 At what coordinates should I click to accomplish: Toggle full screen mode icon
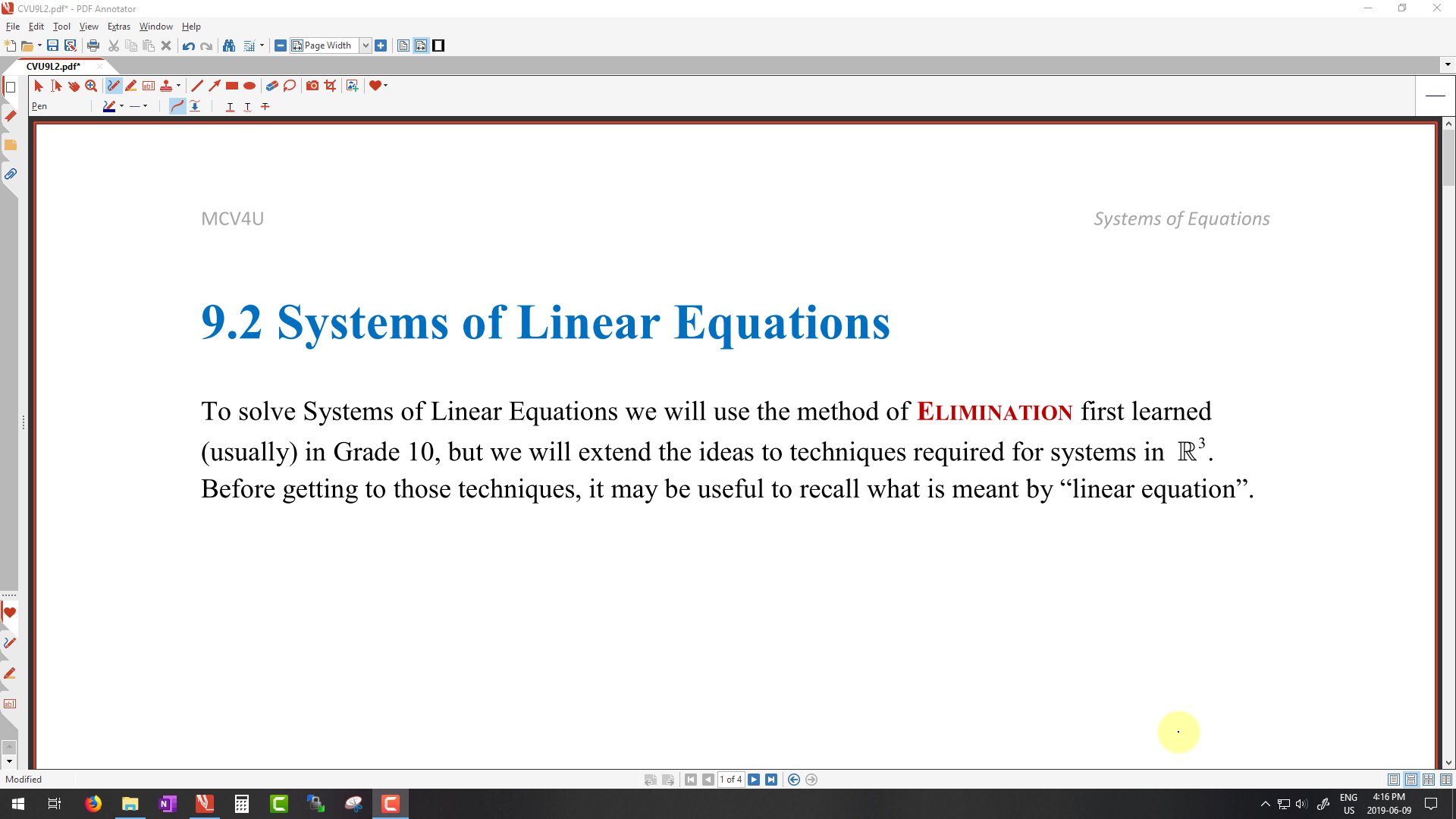tap(438, 45)
